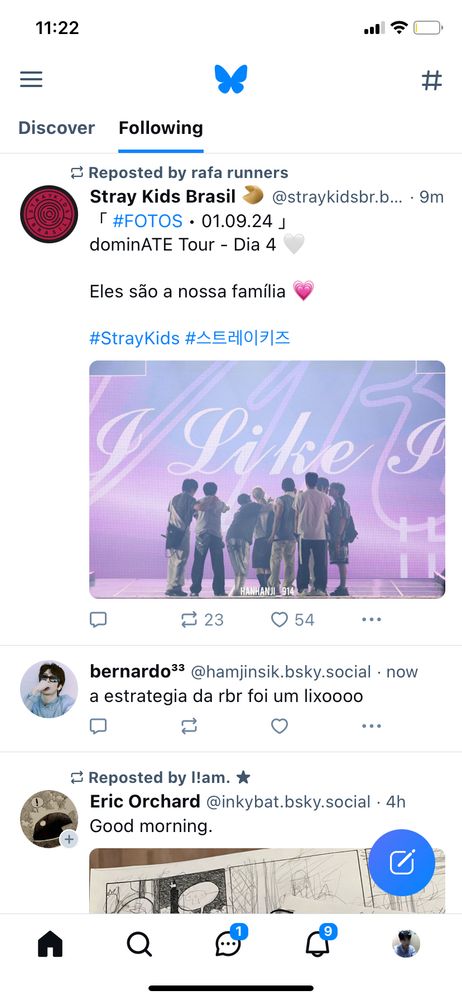This screenshot has height=1000, width=462.
Task: Switch to the Discover tab
Action: pyautogui.click(x=56, y=128)
